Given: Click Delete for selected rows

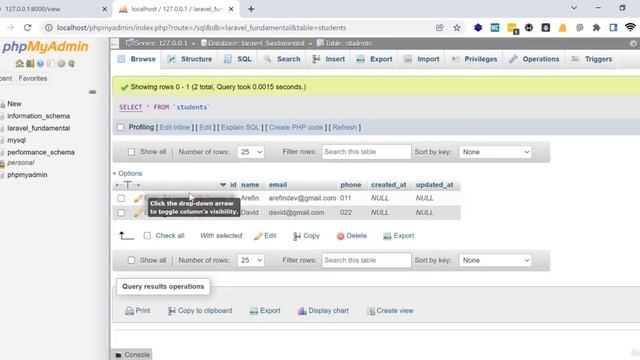Looking at the screenshot, I should 352,236.
